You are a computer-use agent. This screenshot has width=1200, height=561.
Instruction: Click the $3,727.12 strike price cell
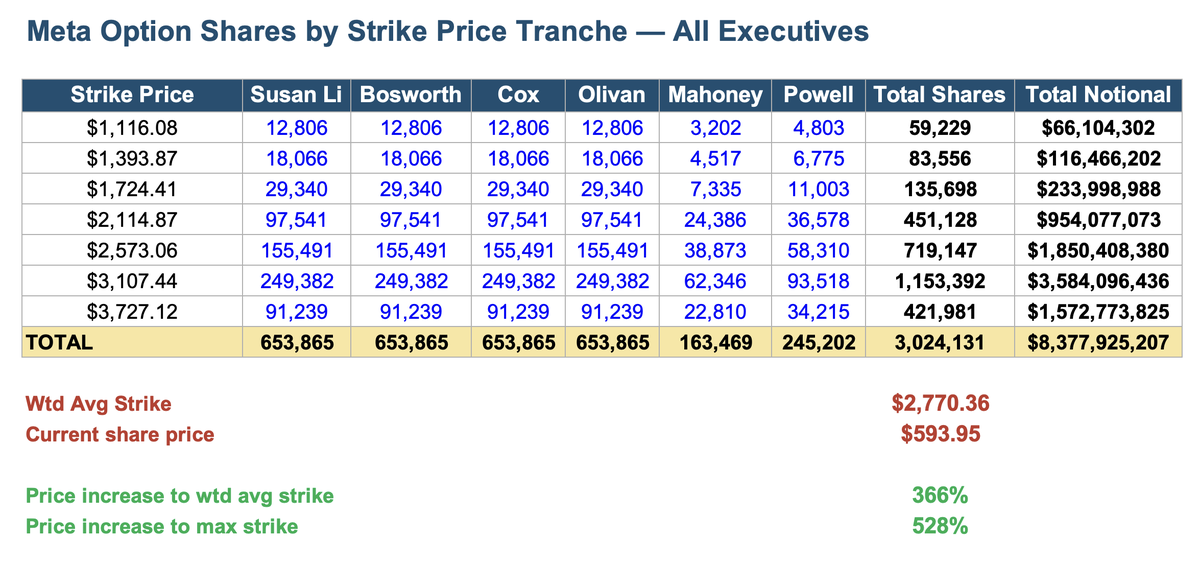click(132, 311)
